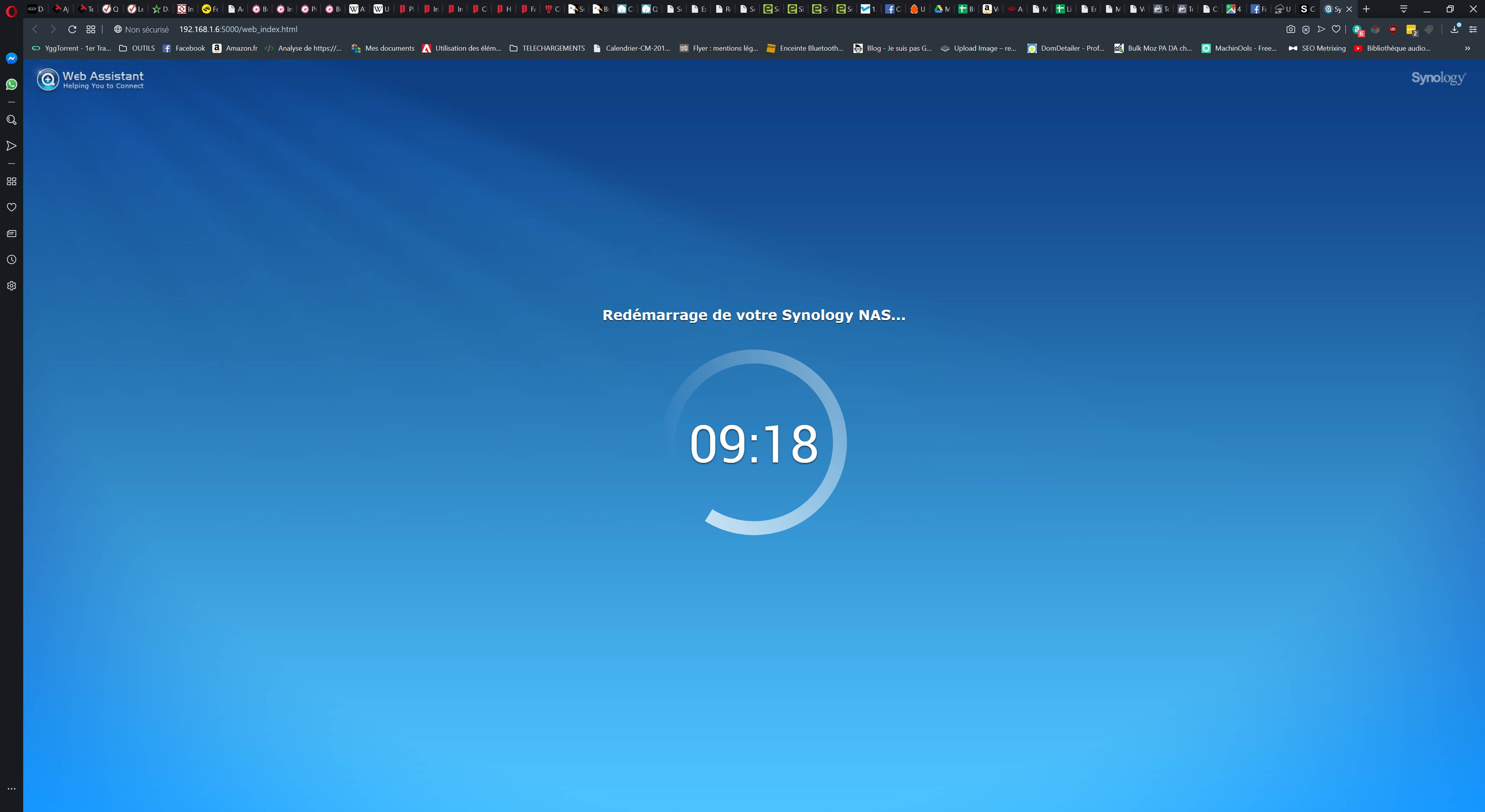This screenshot has width=1485, height=812.
Task: Open the sidebar History clock icon
Action: (12, 260)
